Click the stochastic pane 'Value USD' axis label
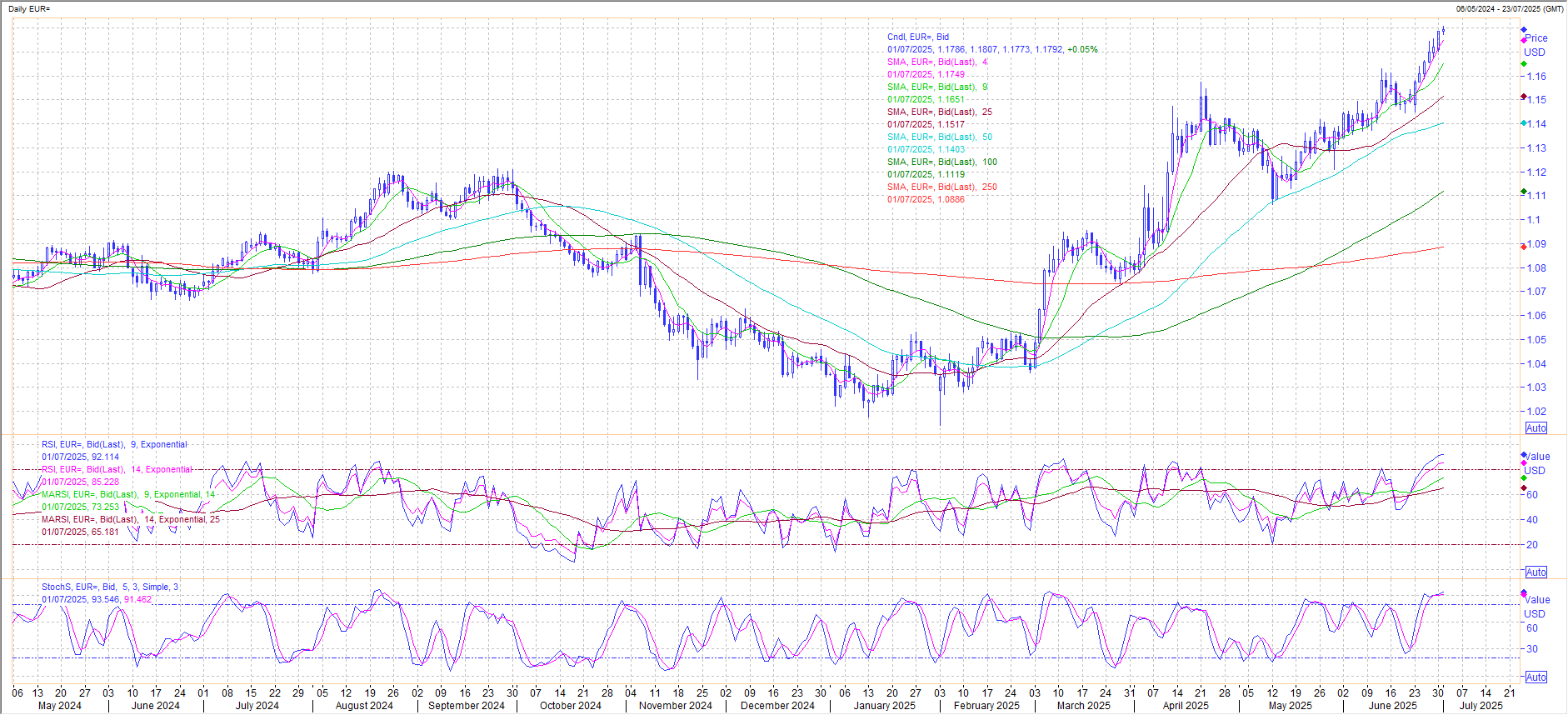 [x=1537, y=607]
